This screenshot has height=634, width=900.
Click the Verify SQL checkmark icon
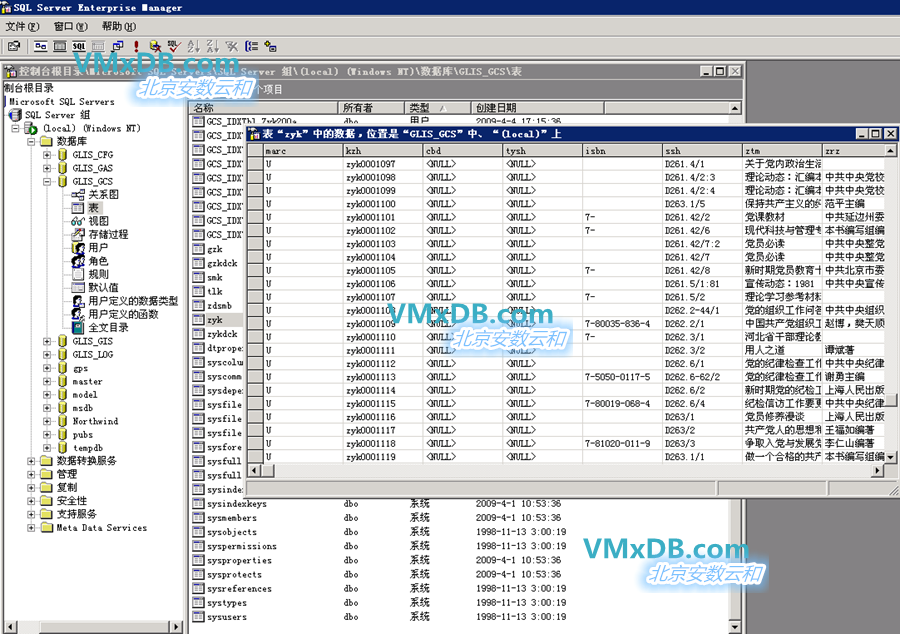174,46
